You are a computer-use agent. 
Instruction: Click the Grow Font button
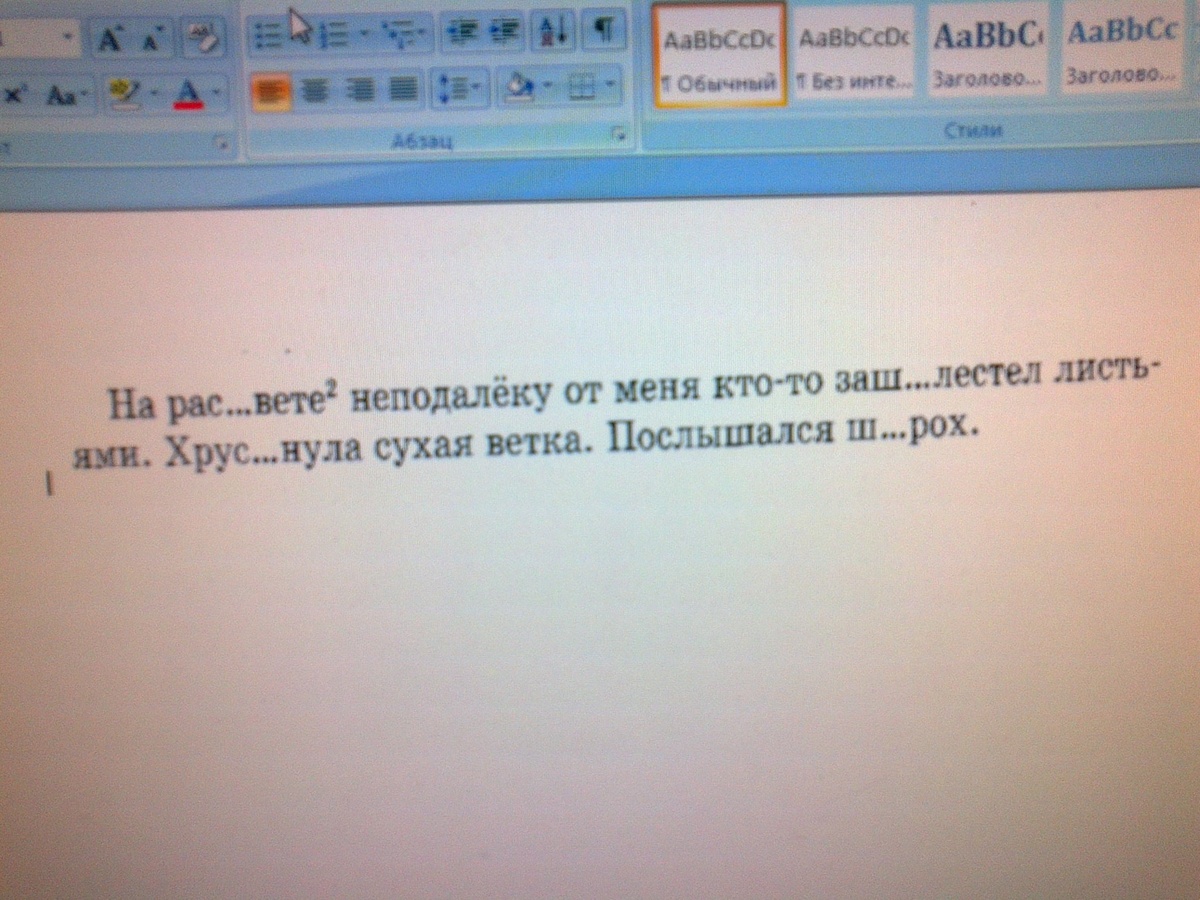pyautogui.click(x=109, y=39)
